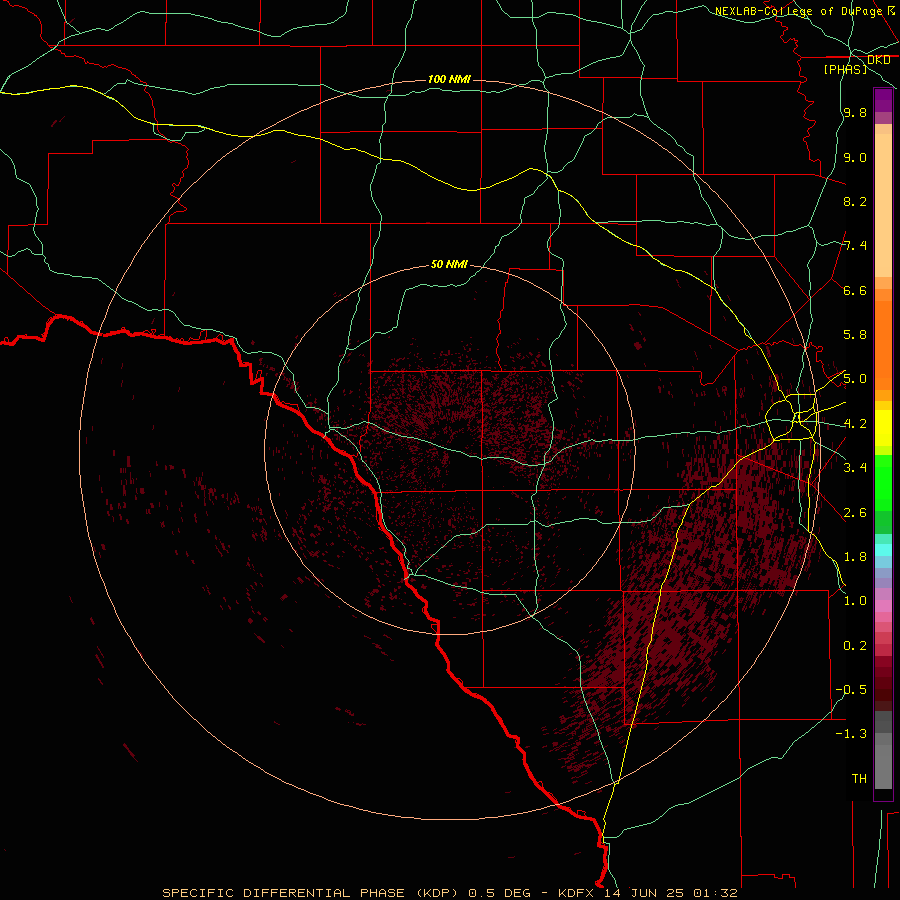
Task: Click the 4.2 value on the color scale
Action: click(x=855, y=424)
